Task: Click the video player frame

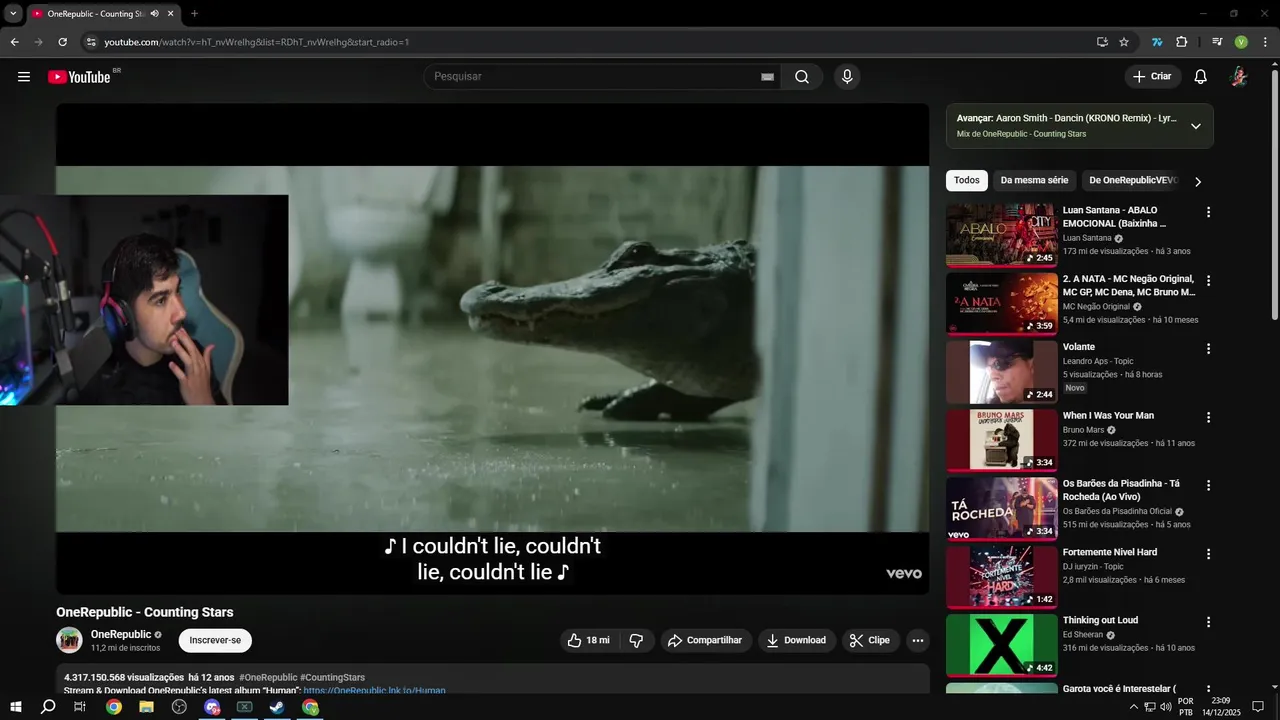Action: coord(492,349)
